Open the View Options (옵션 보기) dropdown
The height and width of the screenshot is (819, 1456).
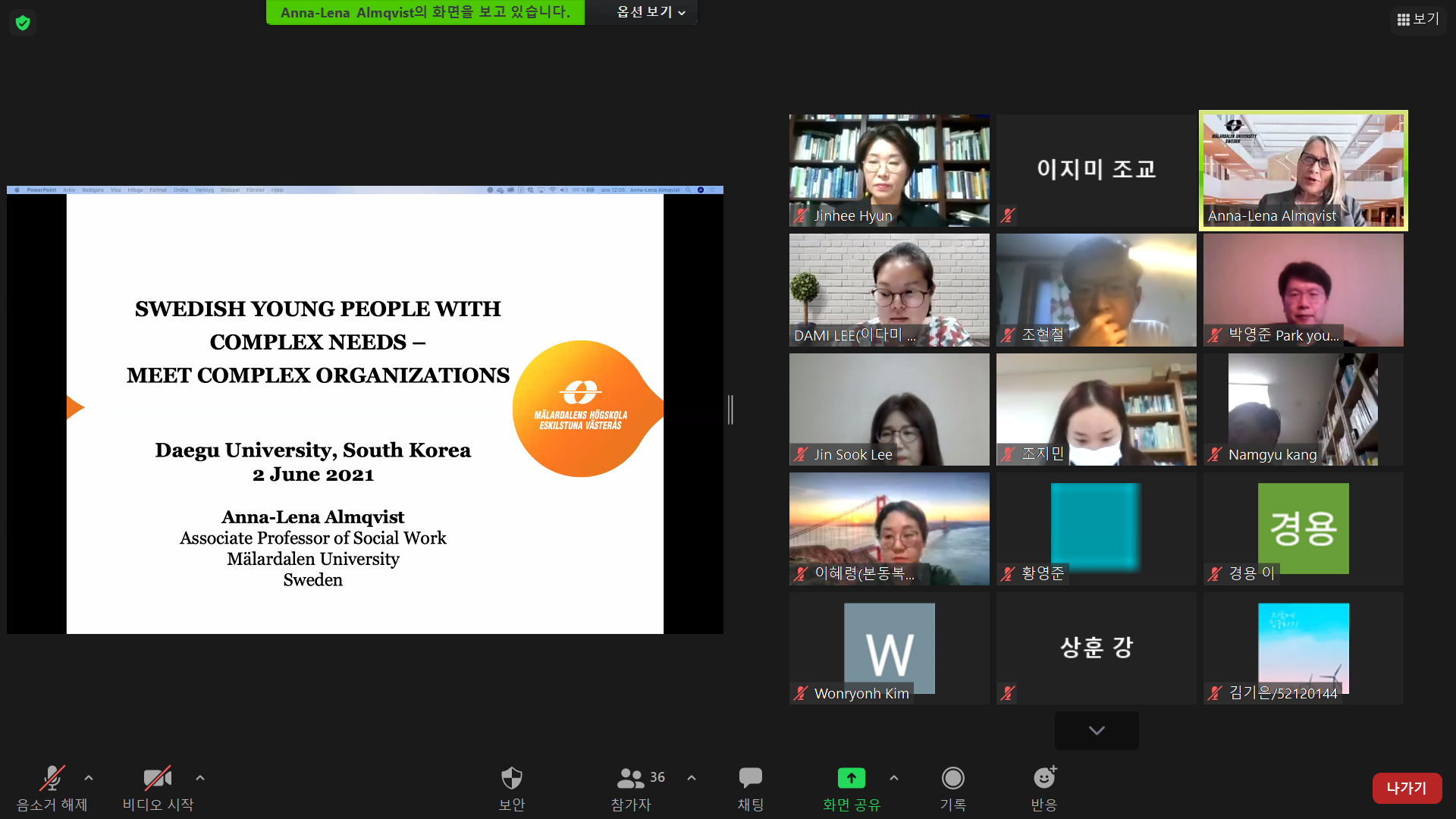651,12
